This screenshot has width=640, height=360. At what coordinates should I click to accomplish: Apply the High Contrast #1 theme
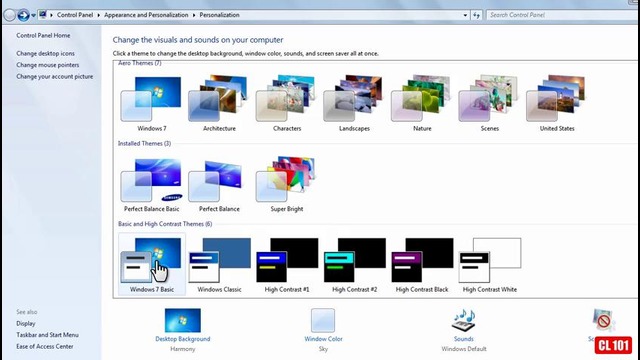(x=287, y=264)
